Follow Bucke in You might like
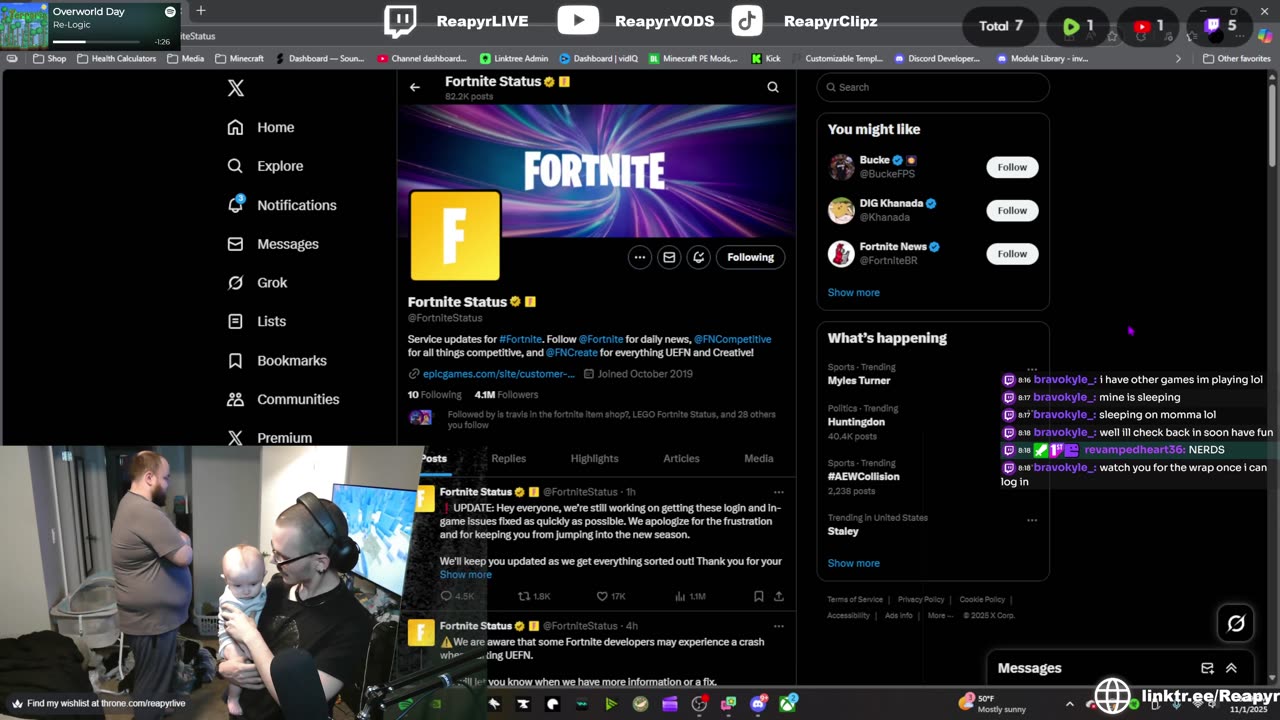 1012,167
